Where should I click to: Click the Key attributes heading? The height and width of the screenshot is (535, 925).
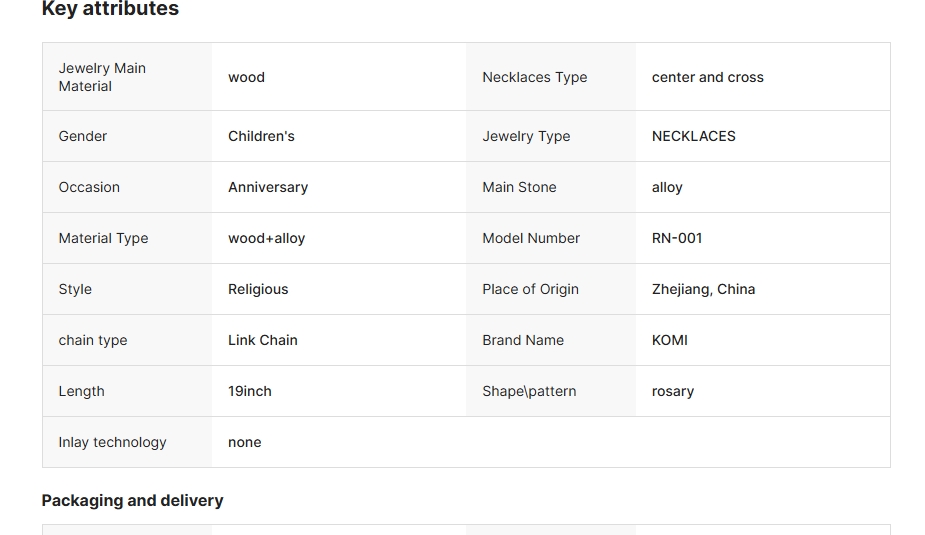pyautogui.click(x=110, y=9)
